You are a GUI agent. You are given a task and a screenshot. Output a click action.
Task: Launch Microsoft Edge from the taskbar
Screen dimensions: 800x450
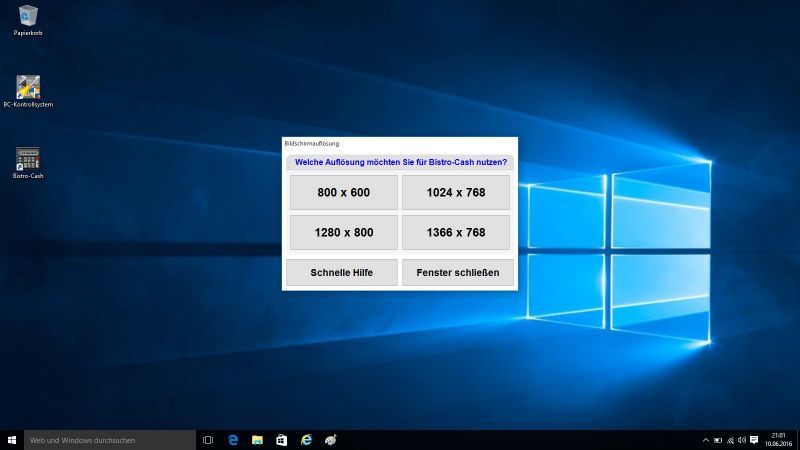pyautogui.click(x=233, y=440)
